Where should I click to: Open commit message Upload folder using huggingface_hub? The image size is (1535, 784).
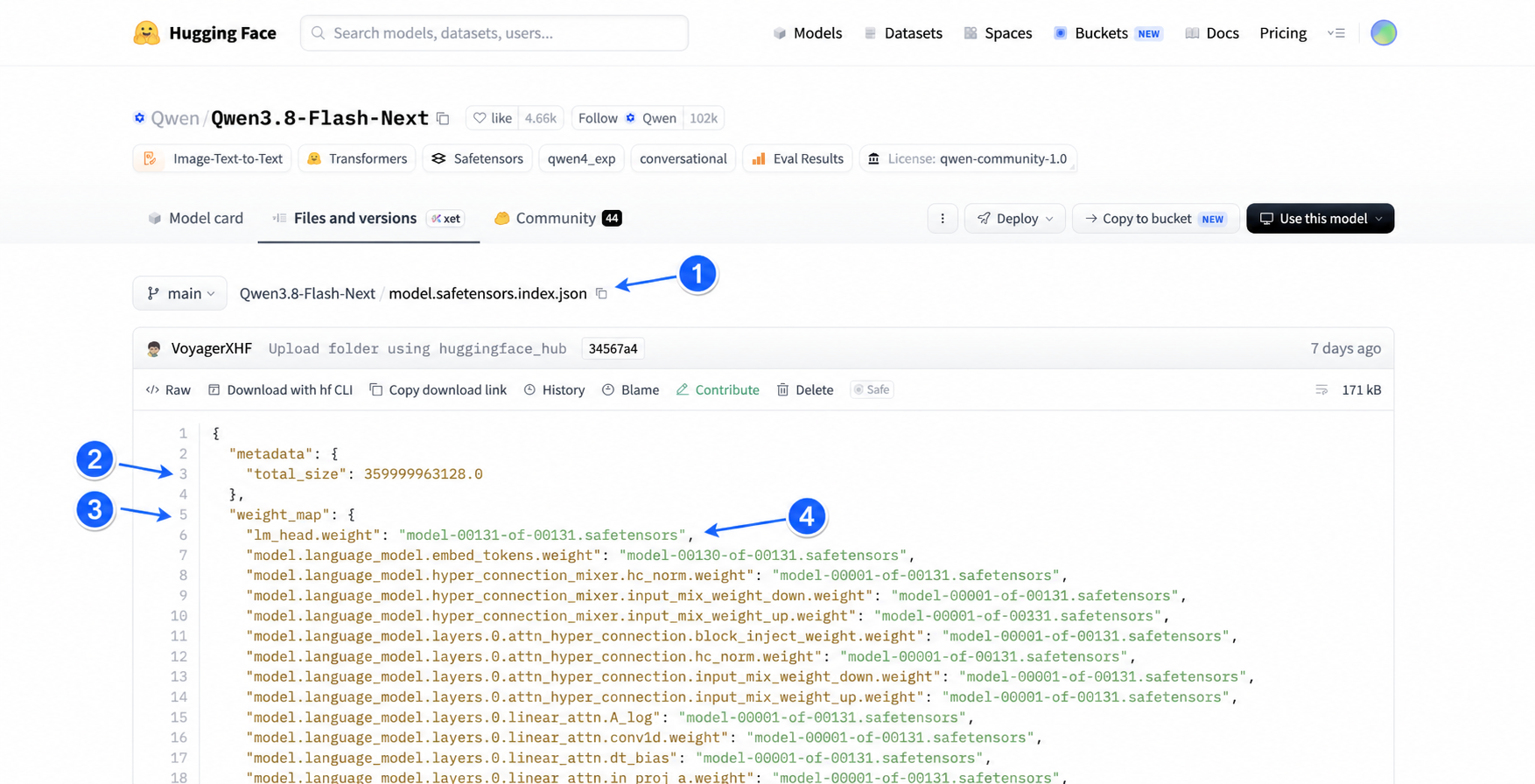coord(417,349)
